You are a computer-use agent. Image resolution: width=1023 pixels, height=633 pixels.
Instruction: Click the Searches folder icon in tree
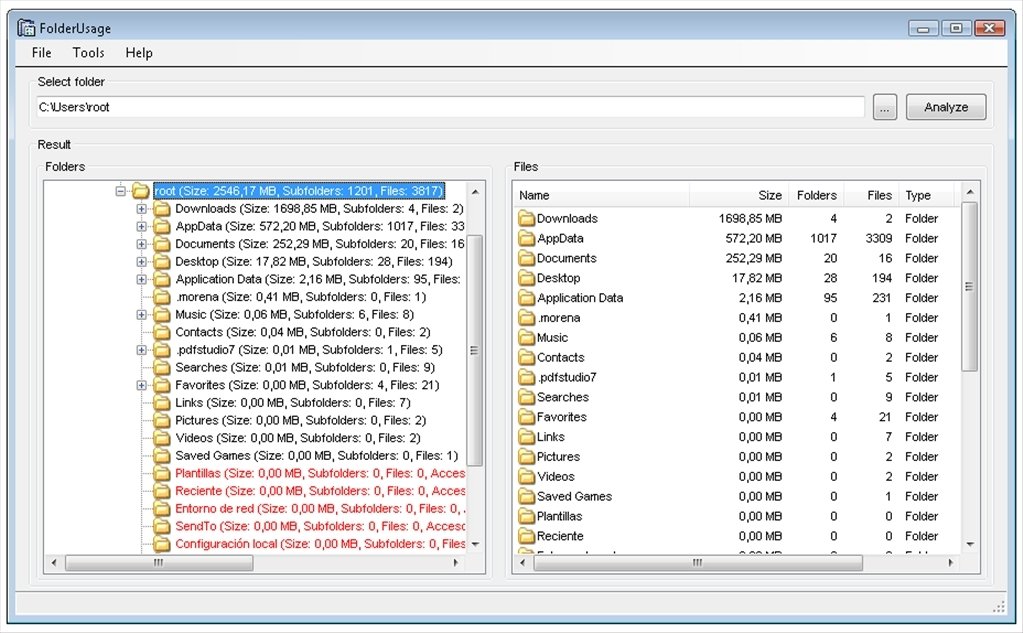pos(162,367)
